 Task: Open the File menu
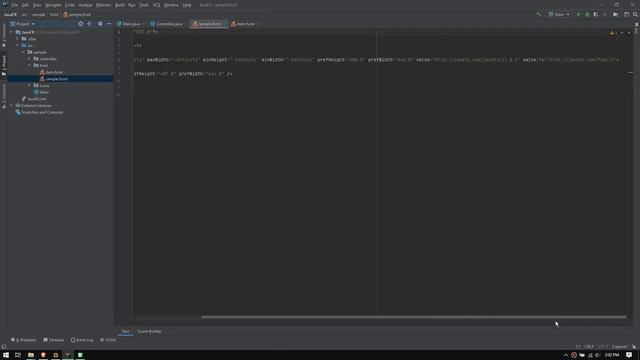click(x=15, y=5)
